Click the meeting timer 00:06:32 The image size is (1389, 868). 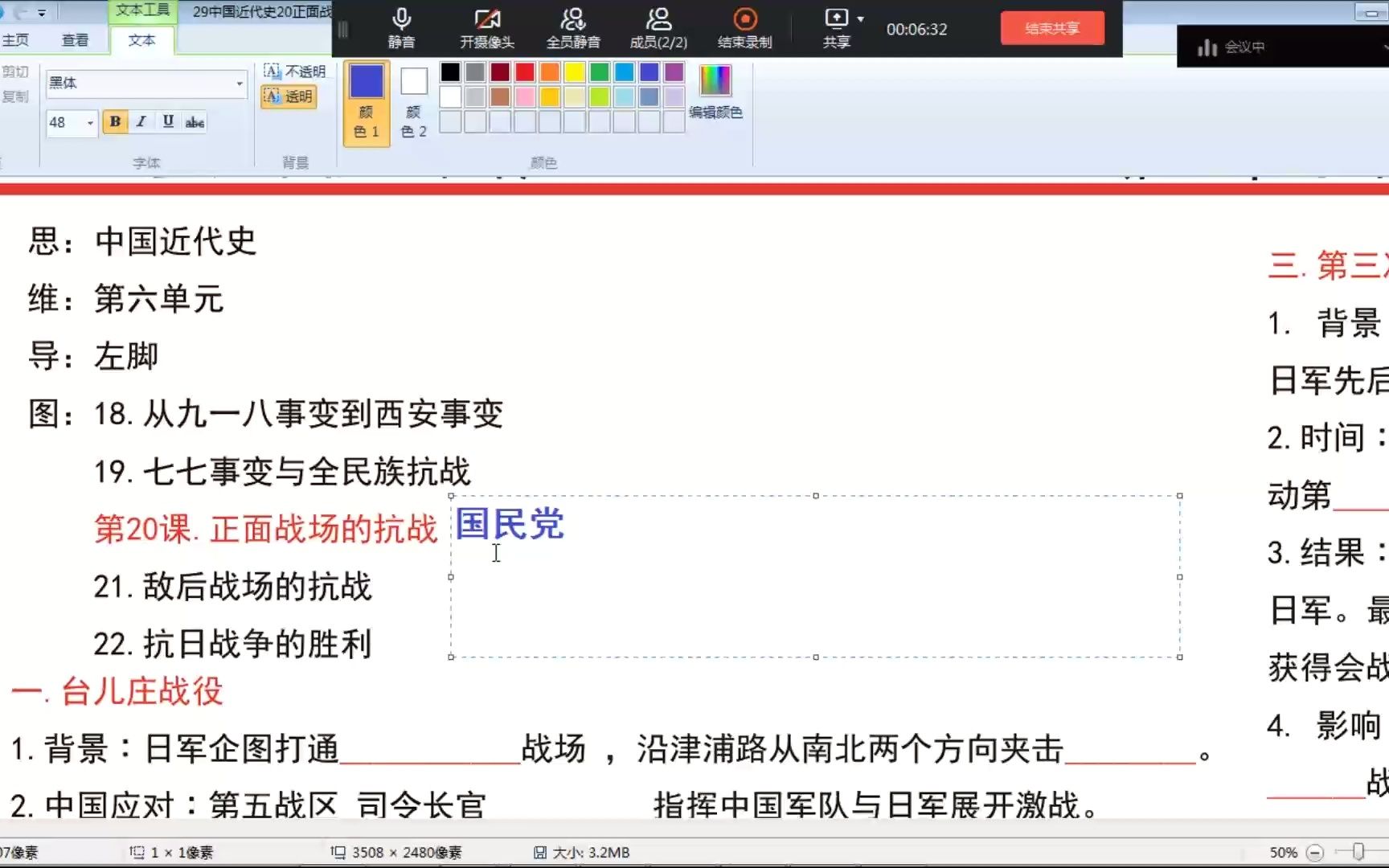pyautogui.click(x=916, y=29)
